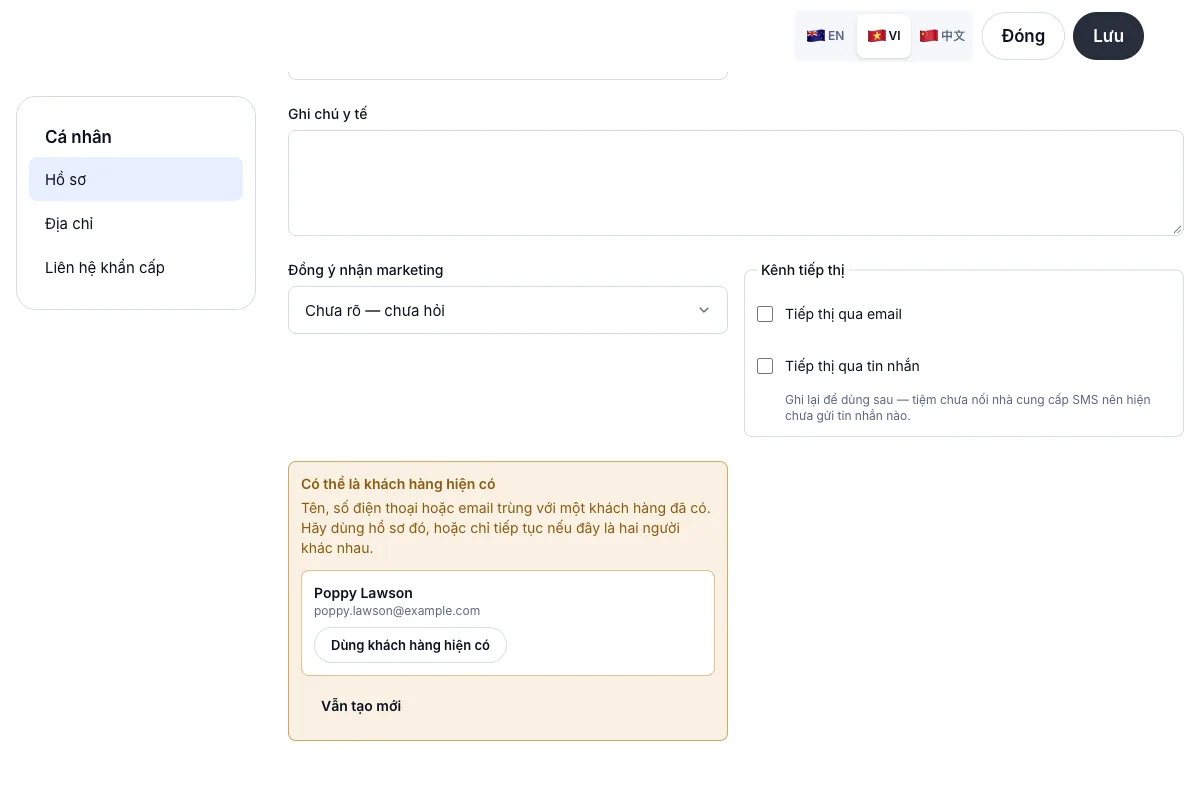
Task: Click the Có thể là khách hàng hiện có heading
Action: pos(398,484)
